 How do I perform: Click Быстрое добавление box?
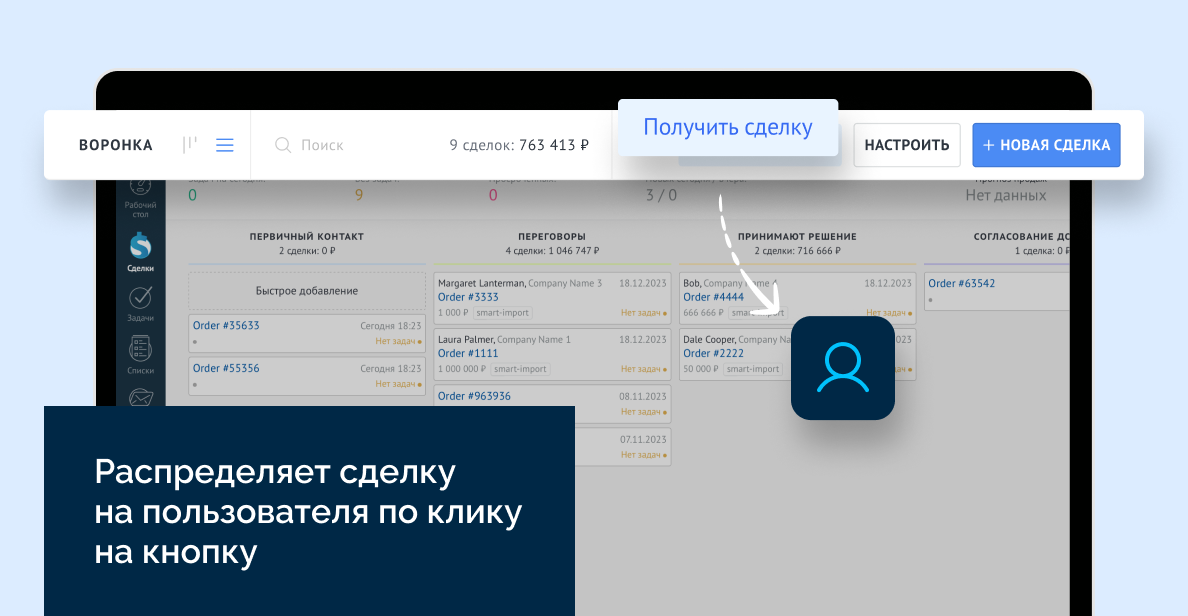pos(307,291)
